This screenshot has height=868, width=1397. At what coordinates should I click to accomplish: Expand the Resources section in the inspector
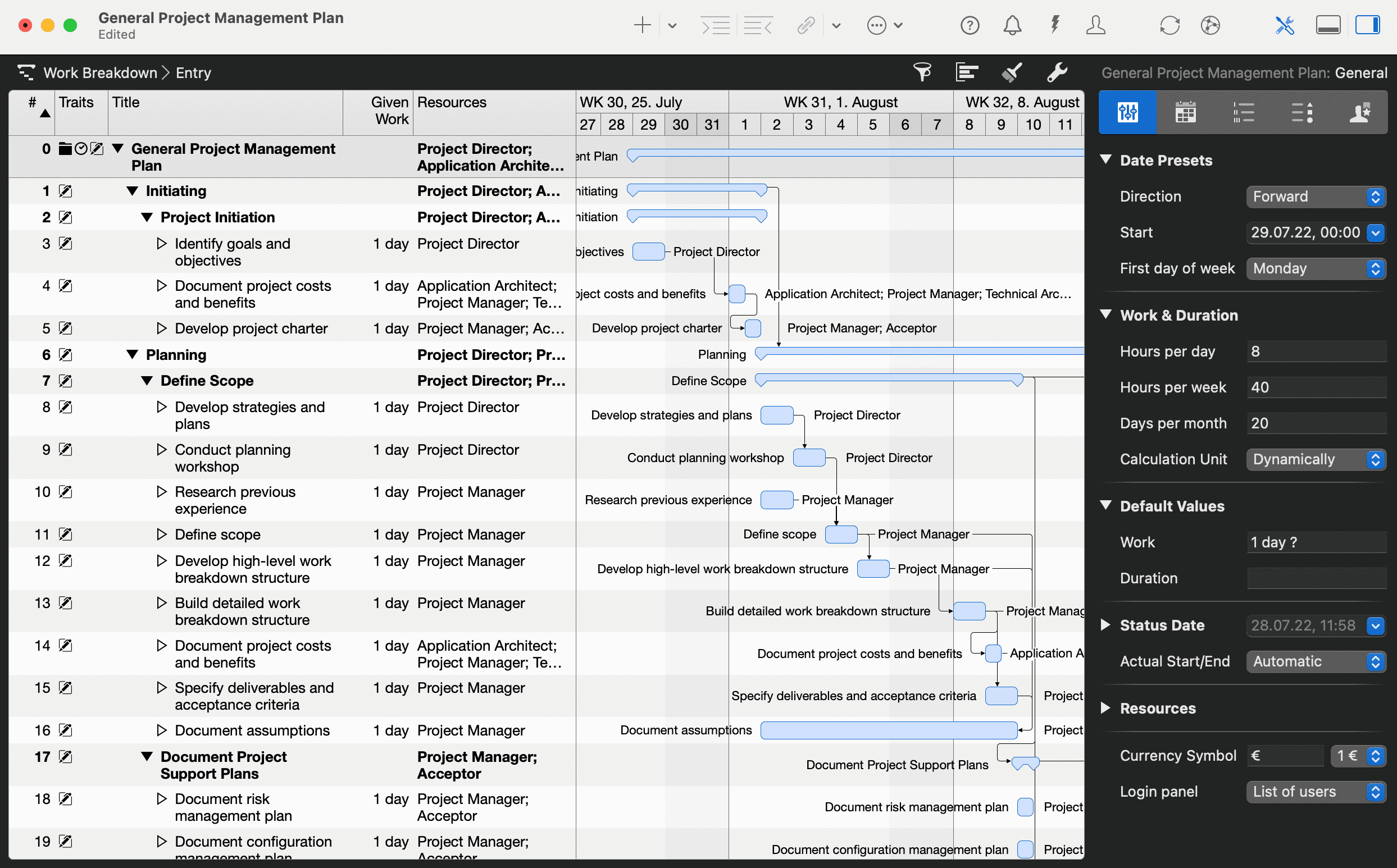pos(1105,708)
